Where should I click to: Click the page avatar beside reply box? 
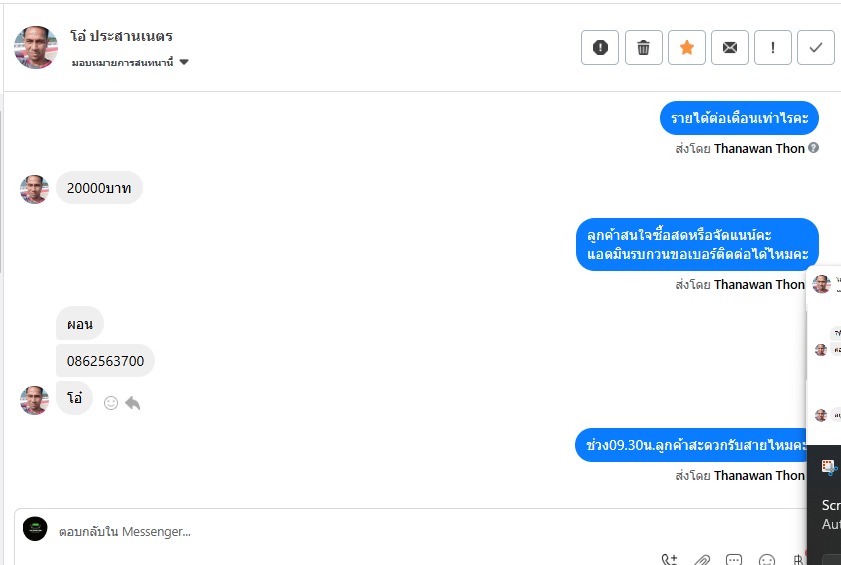(x=35, y=529)
